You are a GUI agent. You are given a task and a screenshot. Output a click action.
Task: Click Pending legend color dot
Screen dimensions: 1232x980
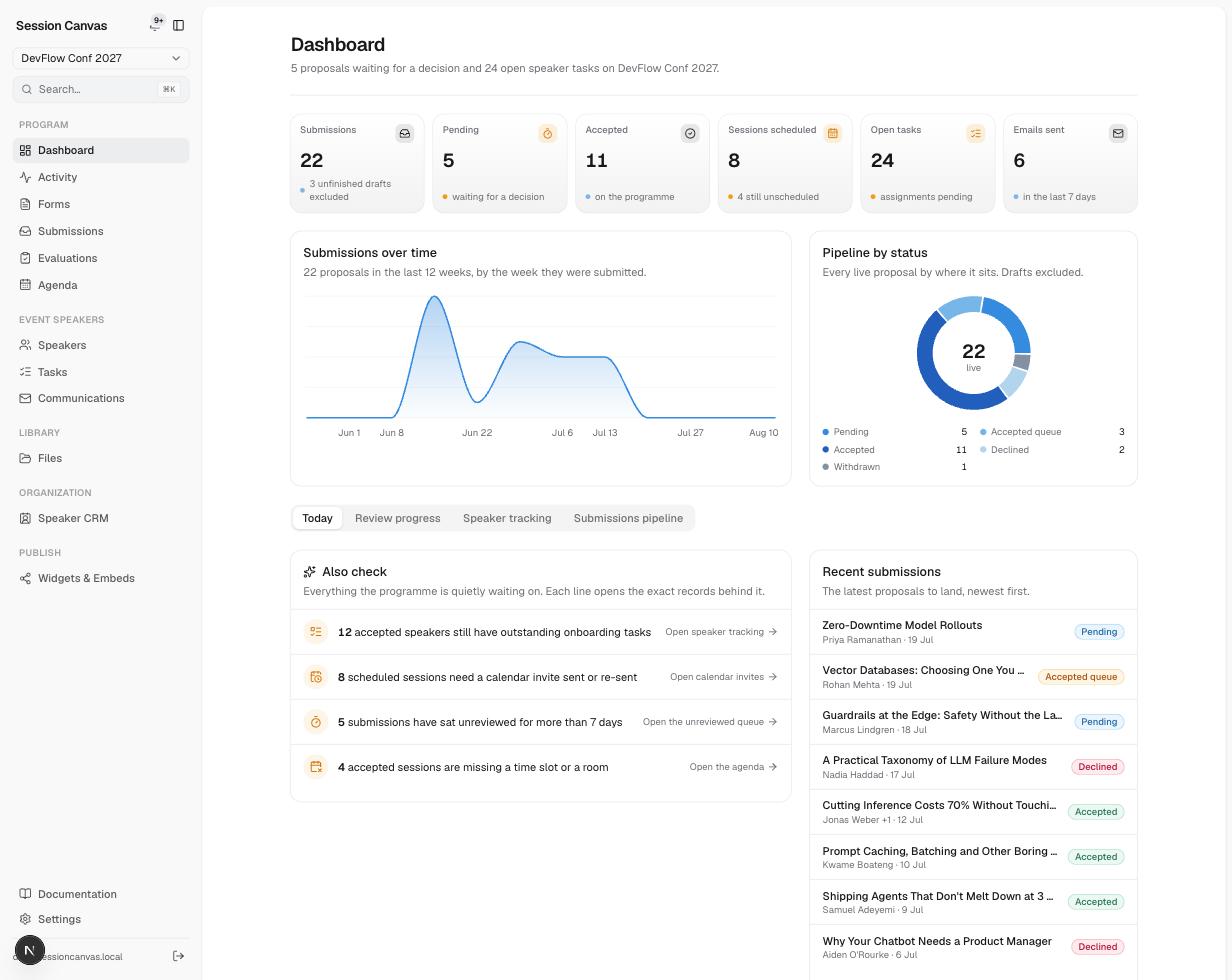[x=826, y=432]
